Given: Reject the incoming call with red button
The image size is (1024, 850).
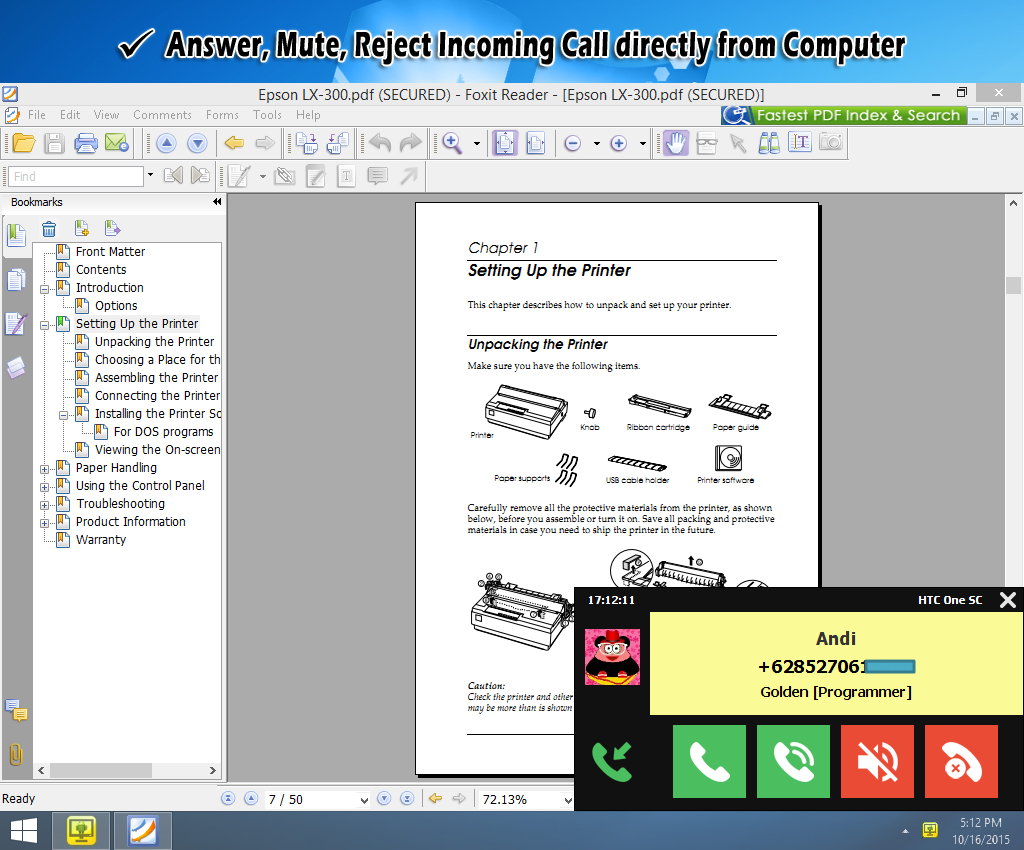Looking at the screenshot, I should click(961, 762).
